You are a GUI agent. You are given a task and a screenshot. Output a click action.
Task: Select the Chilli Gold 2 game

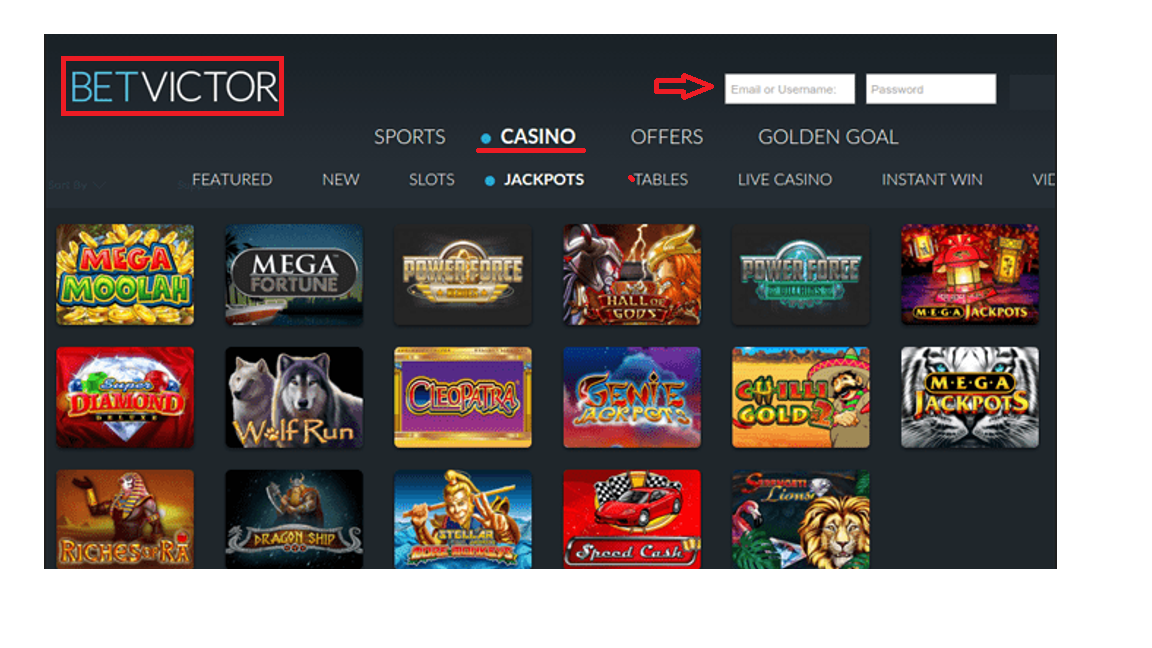(x=801, y=397)
